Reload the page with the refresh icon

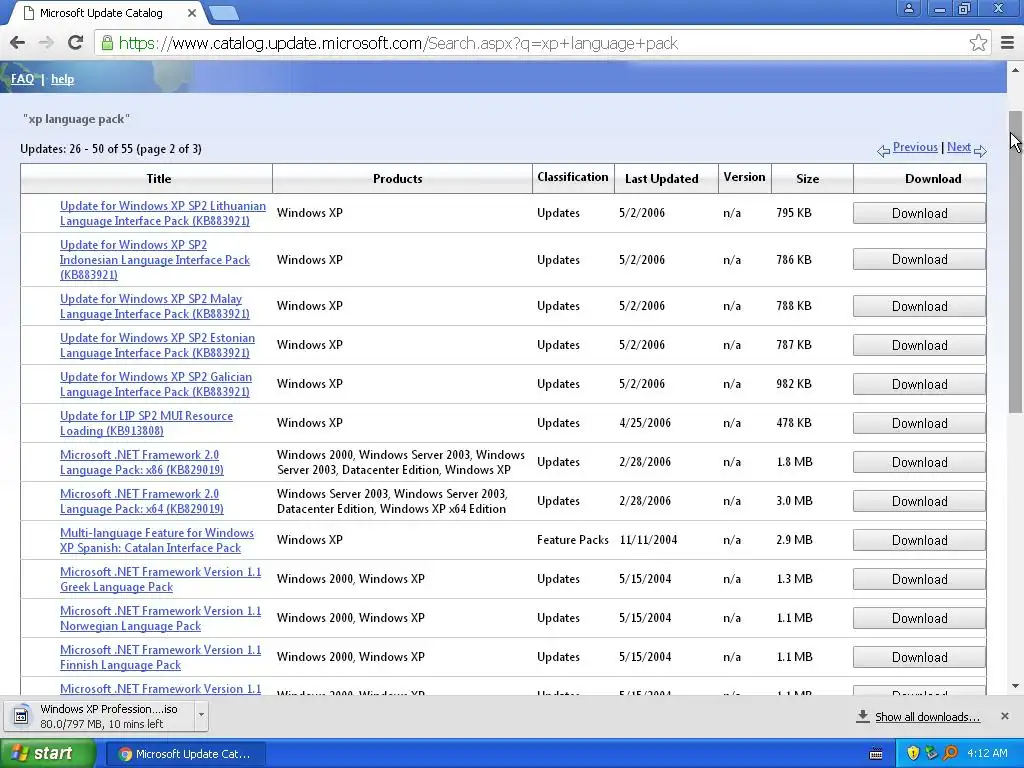[x=75, y=43]
